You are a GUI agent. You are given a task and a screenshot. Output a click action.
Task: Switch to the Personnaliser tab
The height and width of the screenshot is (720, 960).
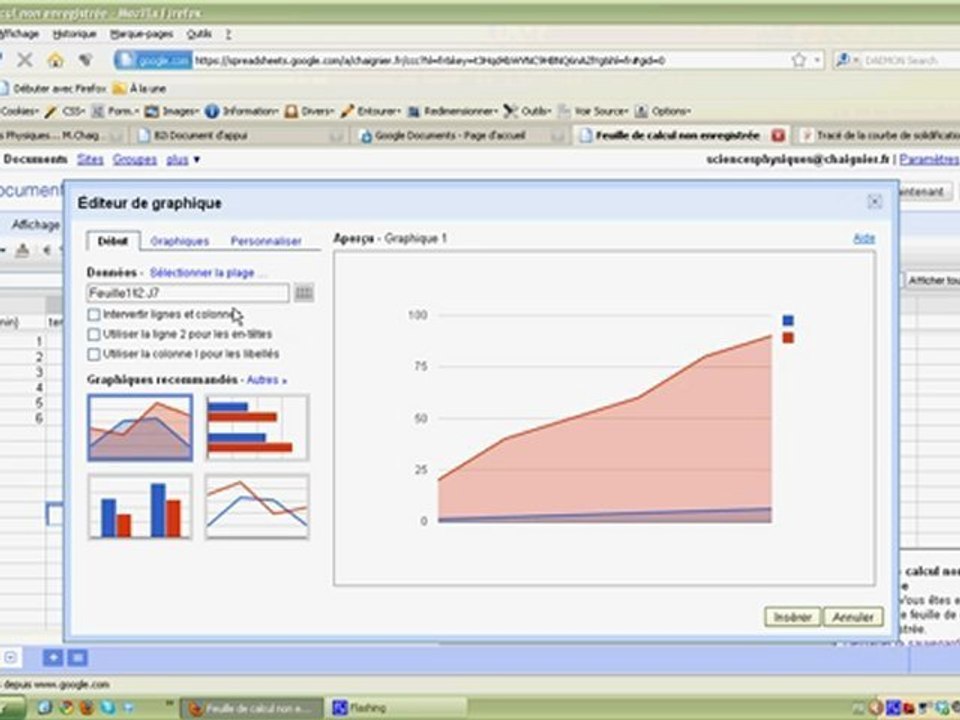(266, 241)
